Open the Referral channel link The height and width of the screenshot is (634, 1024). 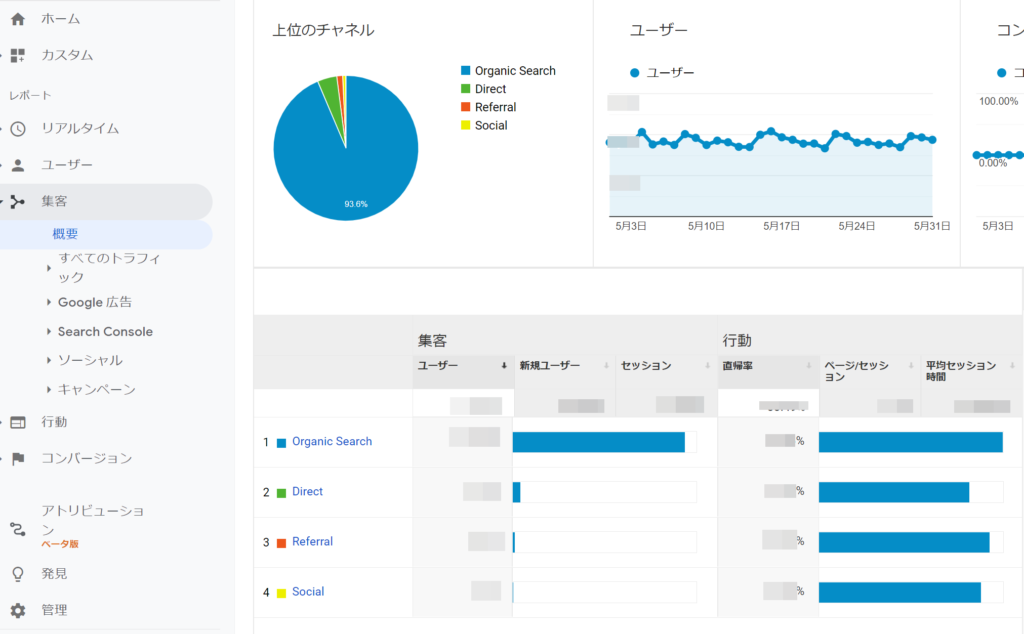pyautogui.click(x=312, y=541)
